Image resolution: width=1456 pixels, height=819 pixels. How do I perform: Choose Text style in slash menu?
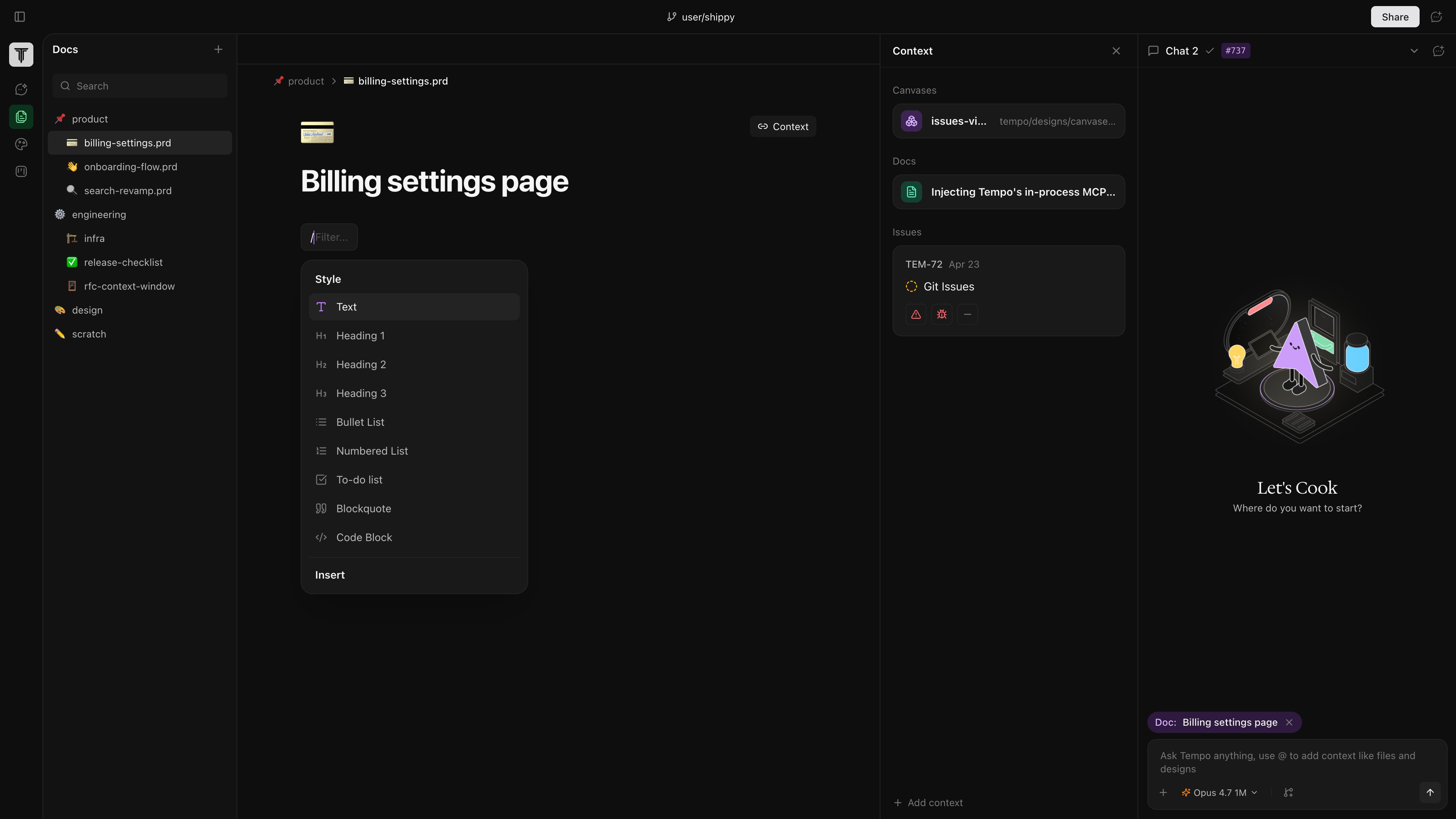pyautogui.click(x=414, y=307)
